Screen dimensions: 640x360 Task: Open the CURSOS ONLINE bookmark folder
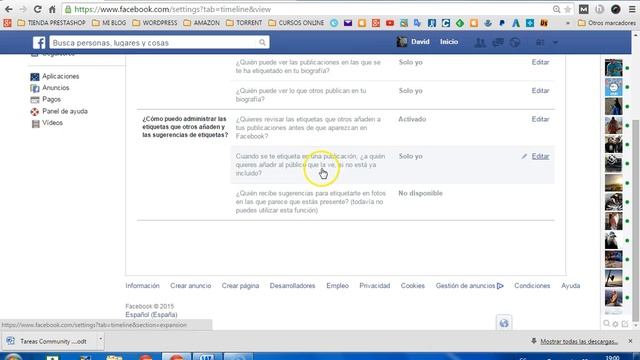[296, 23]
